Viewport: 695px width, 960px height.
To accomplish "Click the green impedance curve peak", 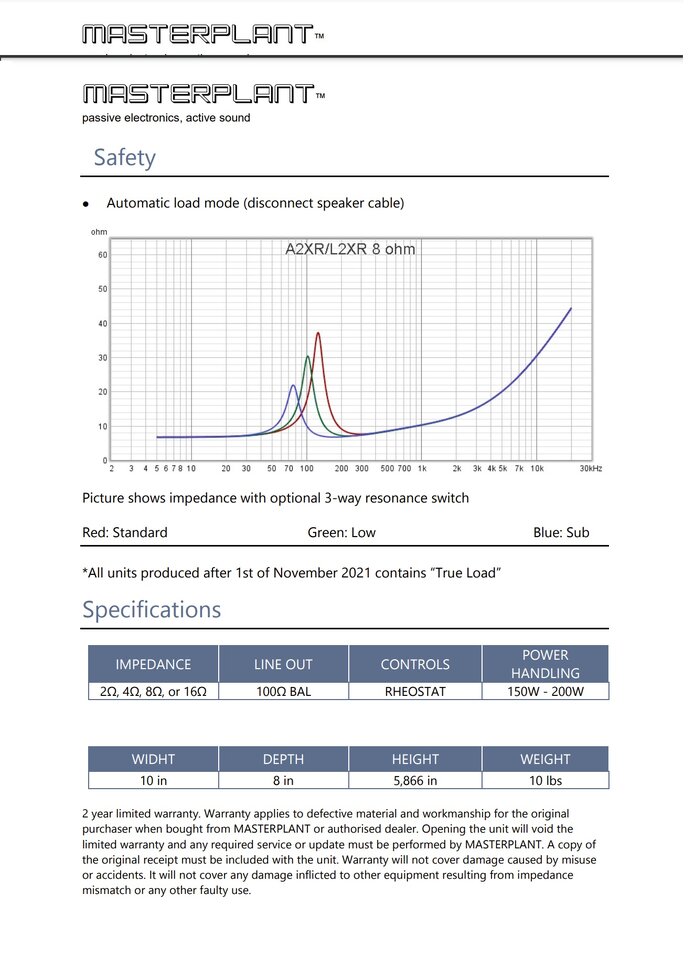I will click(x=308, y=357).
